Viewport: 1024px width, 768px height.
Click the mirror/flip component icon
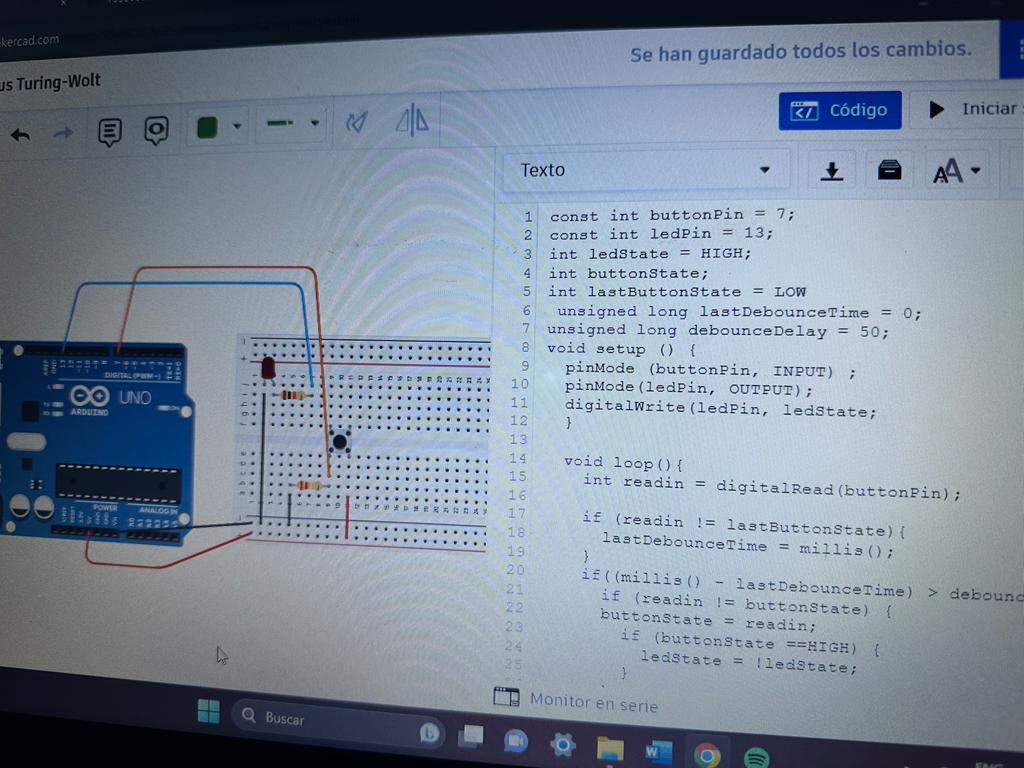tap(412, 121)
